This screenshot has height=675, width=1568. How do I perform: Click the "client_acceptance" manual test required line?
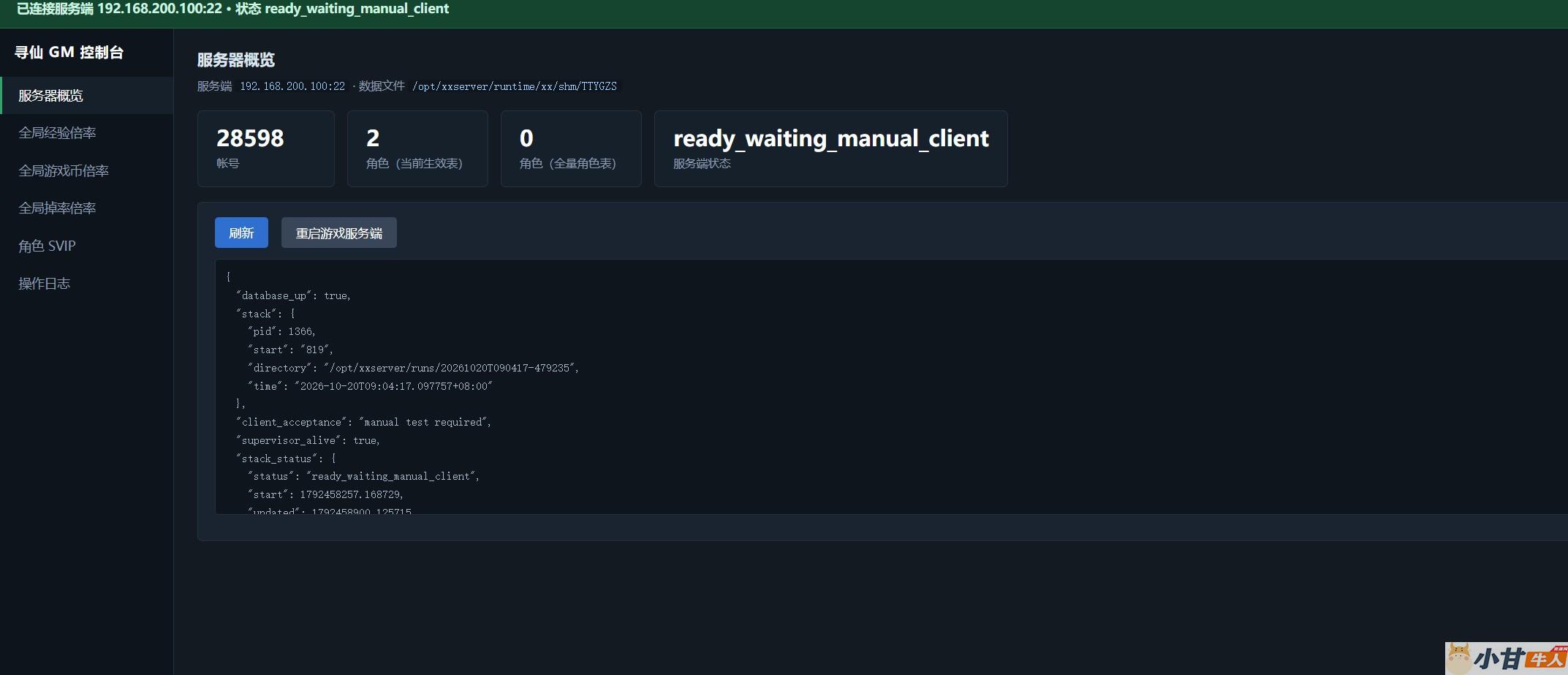(x=363, y=422)
